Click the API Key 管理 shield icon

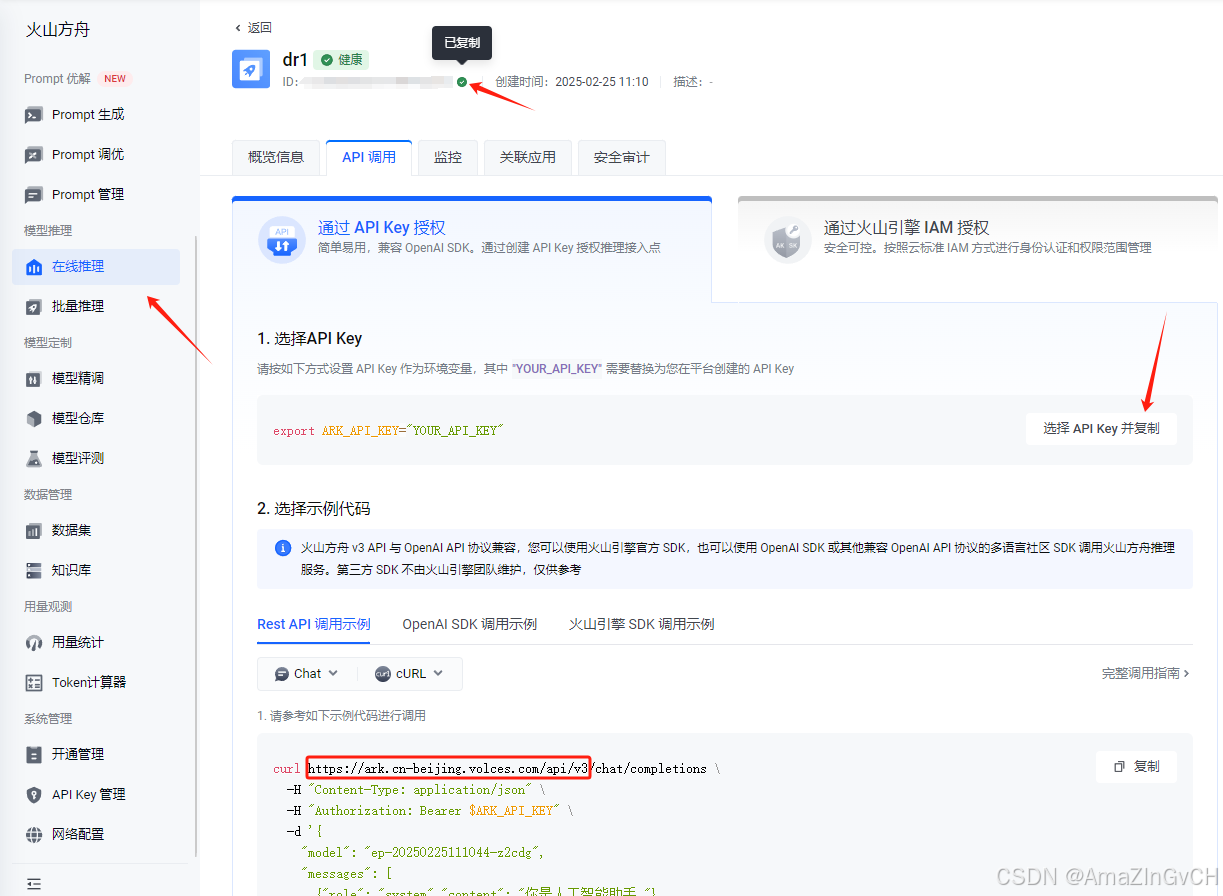(34, 795)
